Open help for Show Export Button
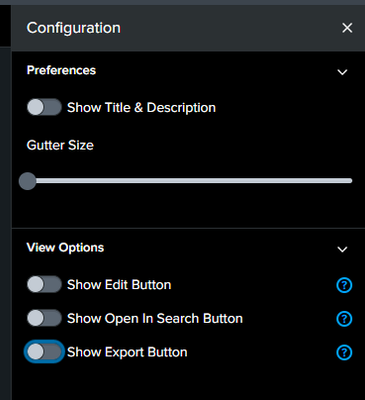The width and height of the screenshot is (365, 400). 344,353
